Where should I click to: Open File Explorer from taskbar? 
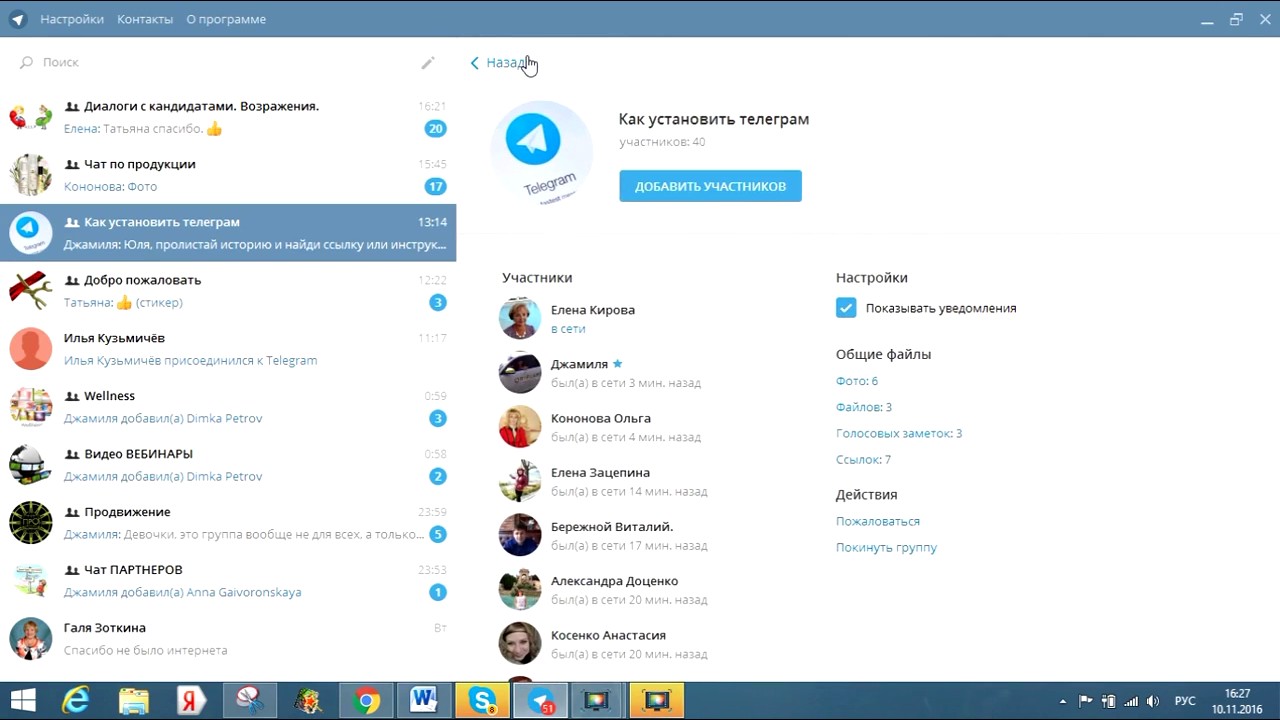tap(134, 701)
